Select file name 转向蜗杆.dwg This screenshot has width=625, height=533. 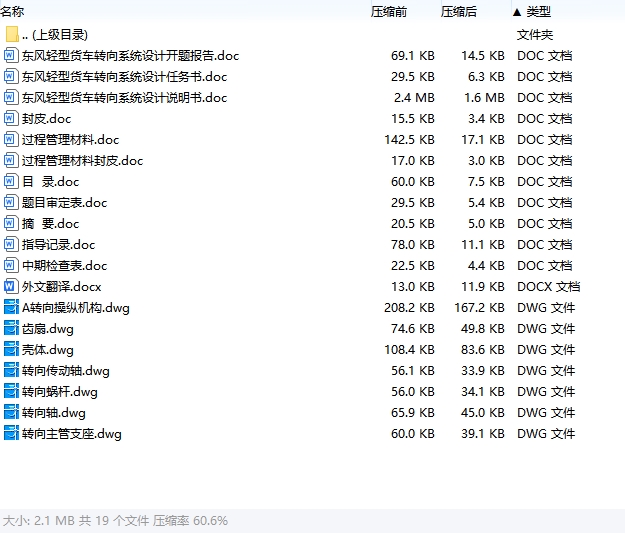coord(59,392)
